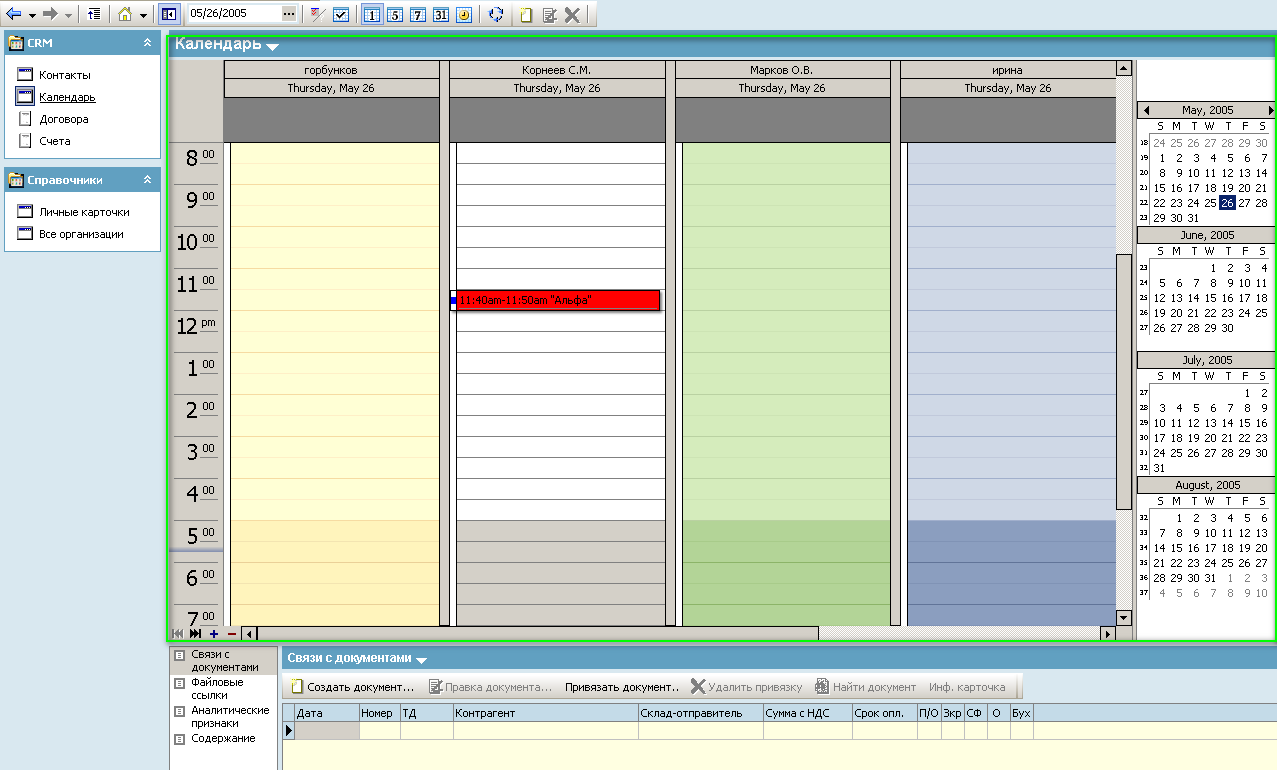Click the skip-to-last navigator icon

coord(195,633)
